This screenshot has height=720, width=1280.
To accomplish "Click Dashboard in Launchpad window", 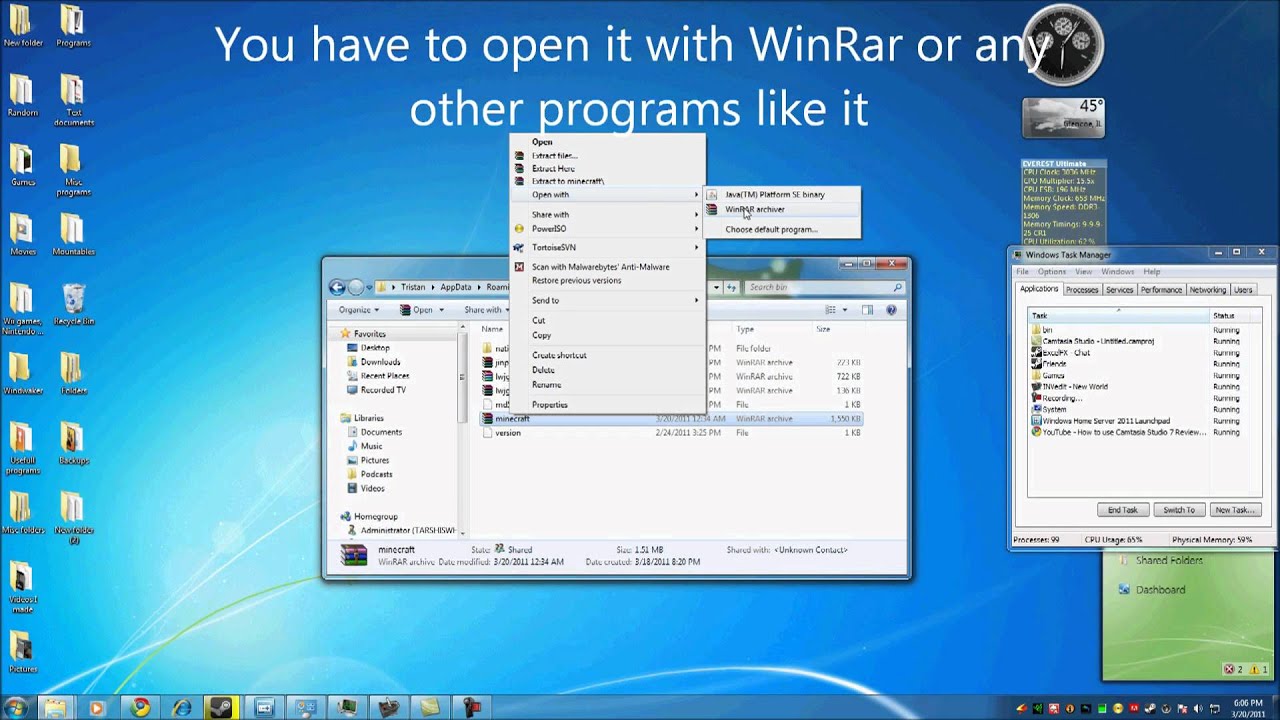I will pyautogui.click(x=1160, y=590).
